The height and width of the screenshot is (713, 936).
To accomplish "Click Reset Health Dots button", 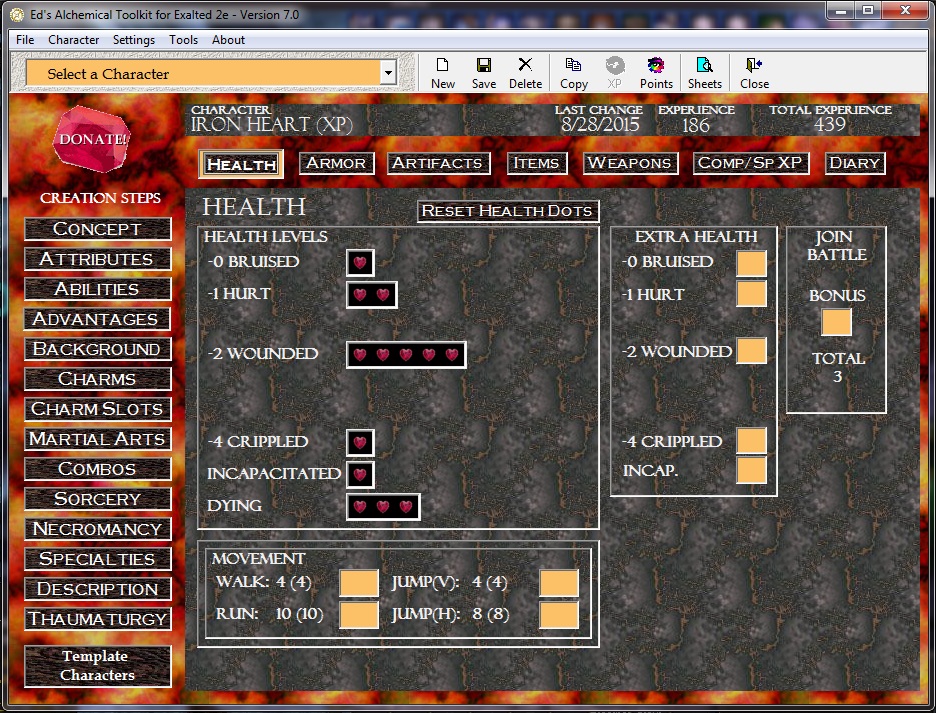I will (x=507, y=211).
